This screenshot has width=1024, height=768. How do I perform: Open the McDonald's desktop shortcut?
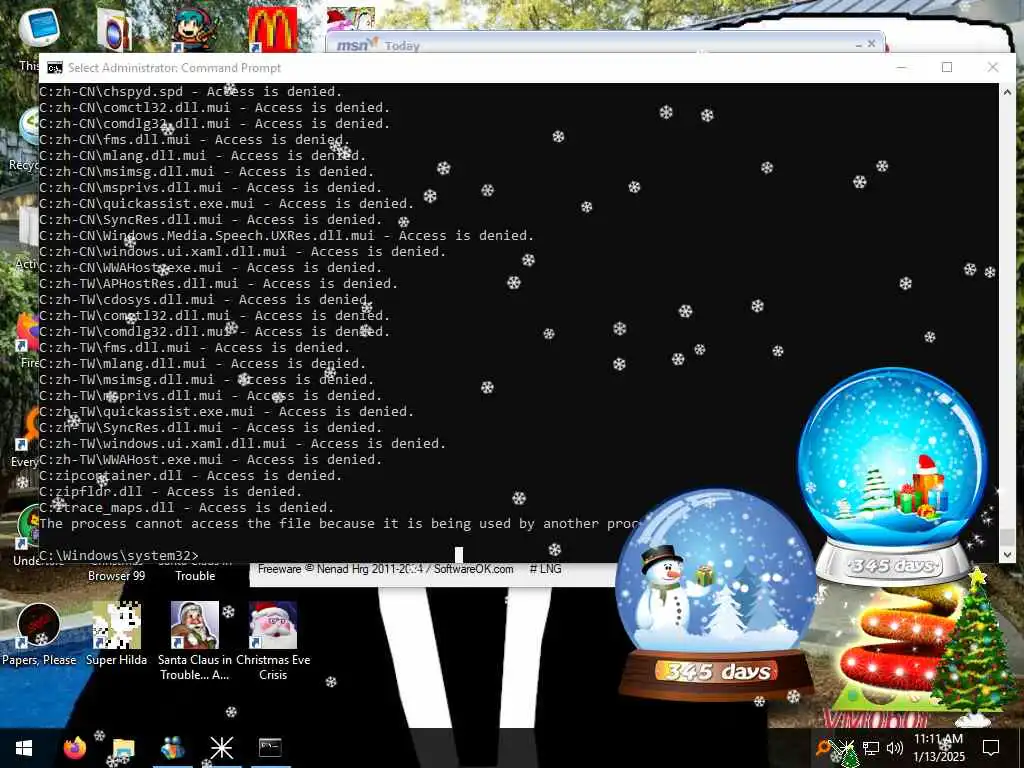272,30
